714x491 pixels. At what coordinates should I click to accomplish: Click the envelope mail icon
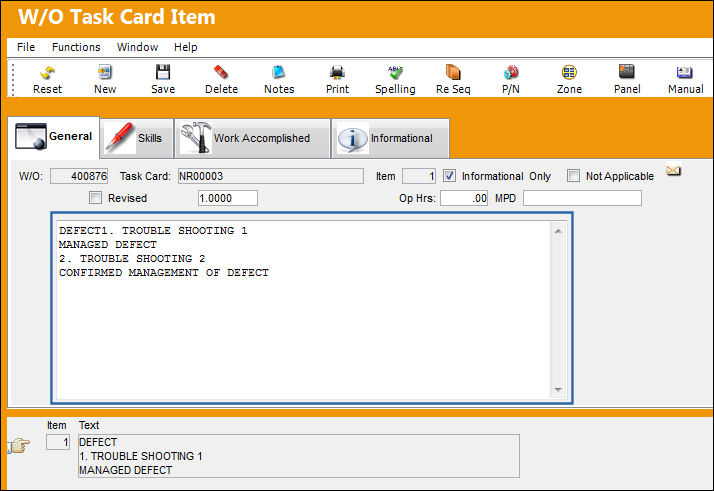[x=673, y=171]
